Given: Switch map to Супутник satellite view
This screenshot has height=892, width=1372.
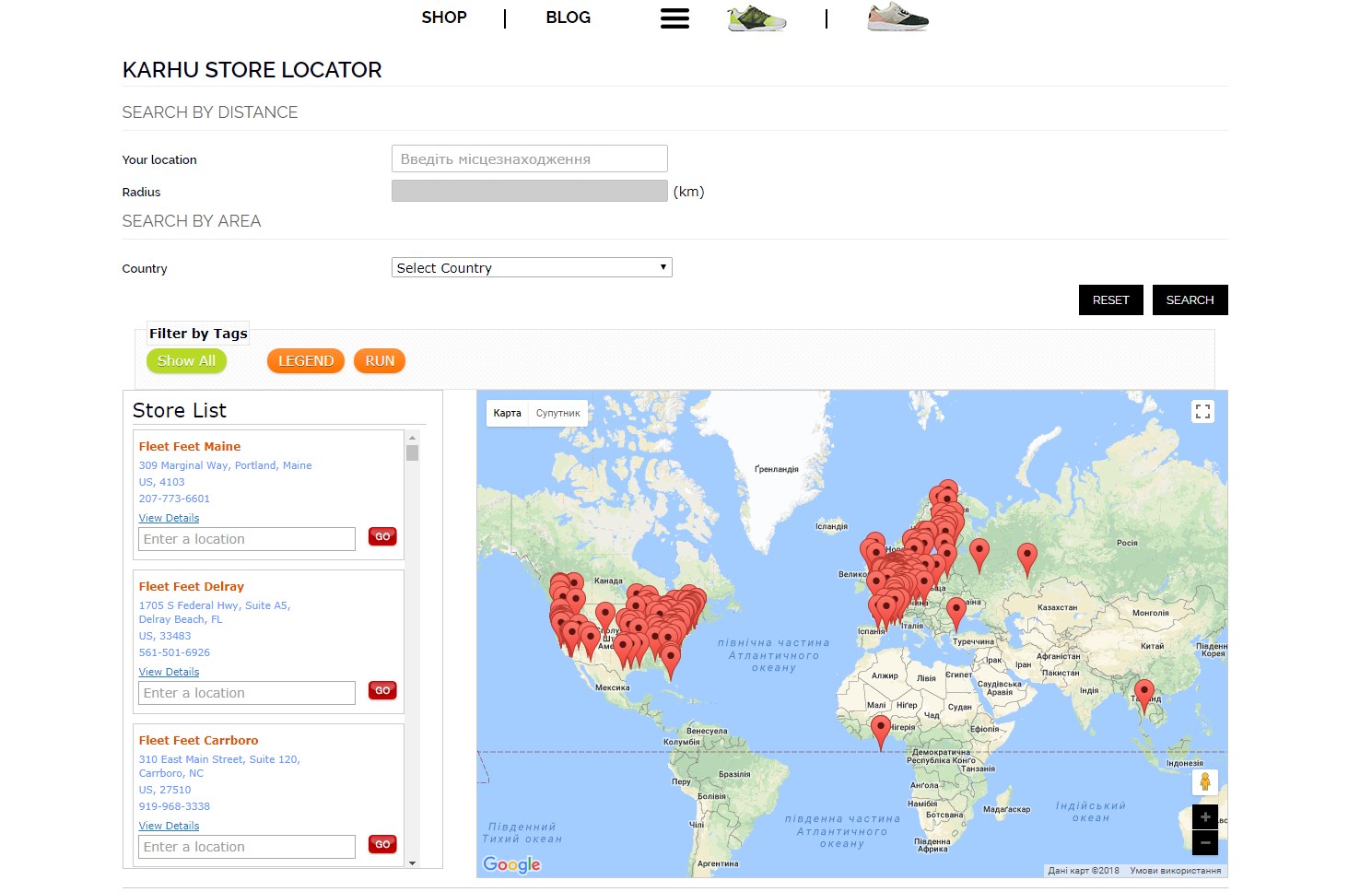Looking at the screenshot, I should coord(558,413).
